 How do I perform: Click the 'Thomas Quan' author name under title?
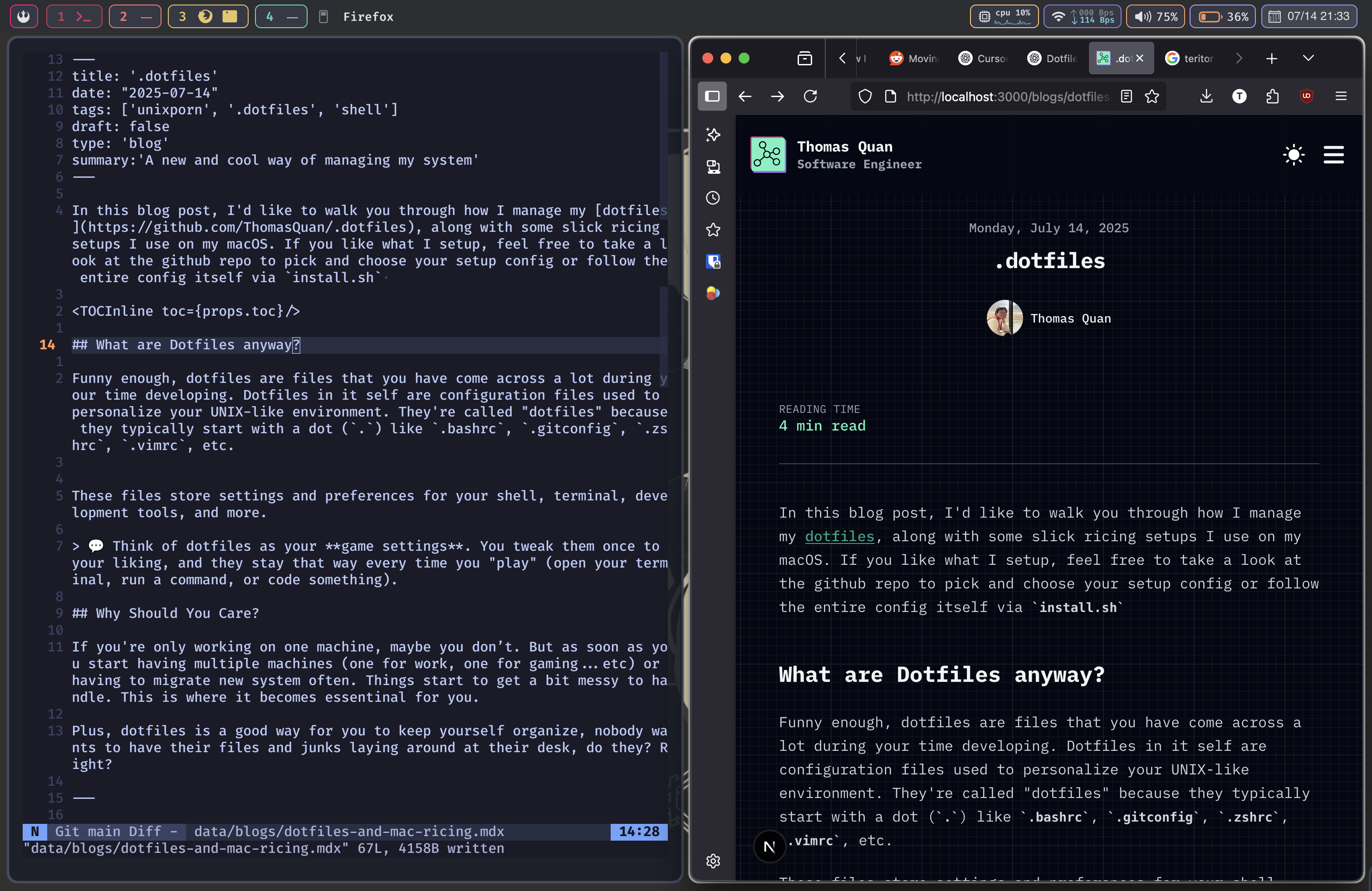point(1070,318)
